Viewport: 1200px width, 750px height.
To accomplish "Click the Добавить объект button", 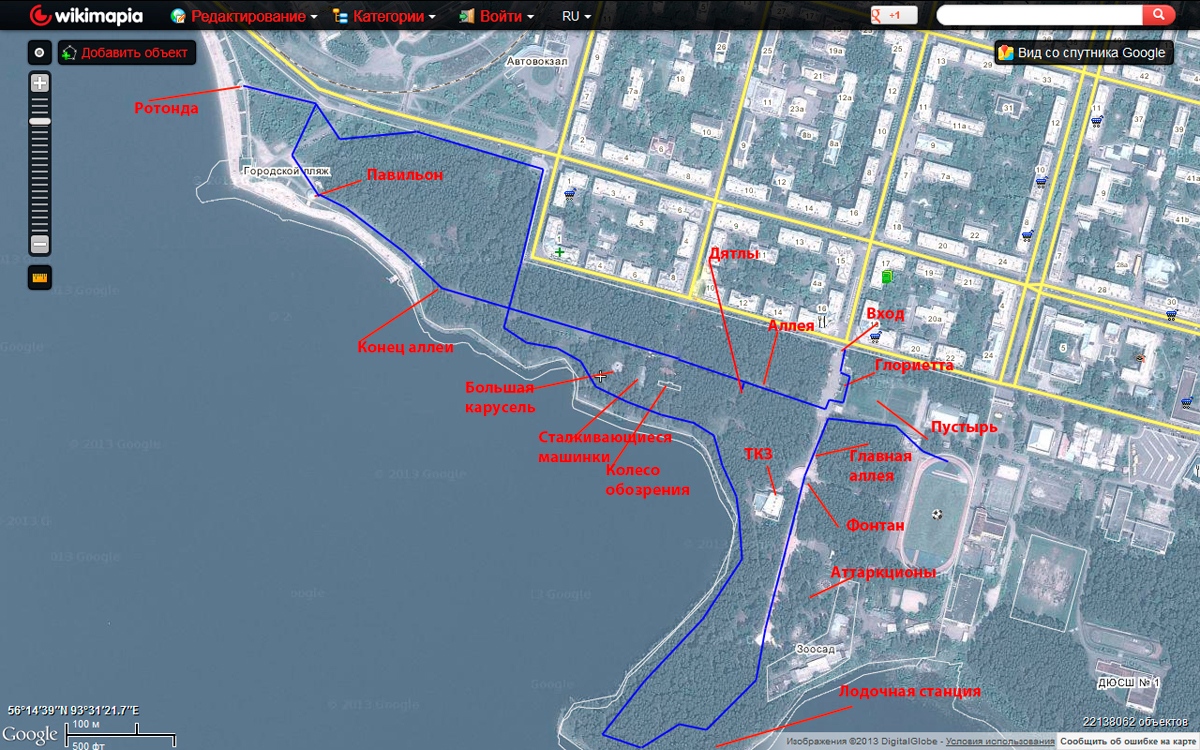I will 126,52.
